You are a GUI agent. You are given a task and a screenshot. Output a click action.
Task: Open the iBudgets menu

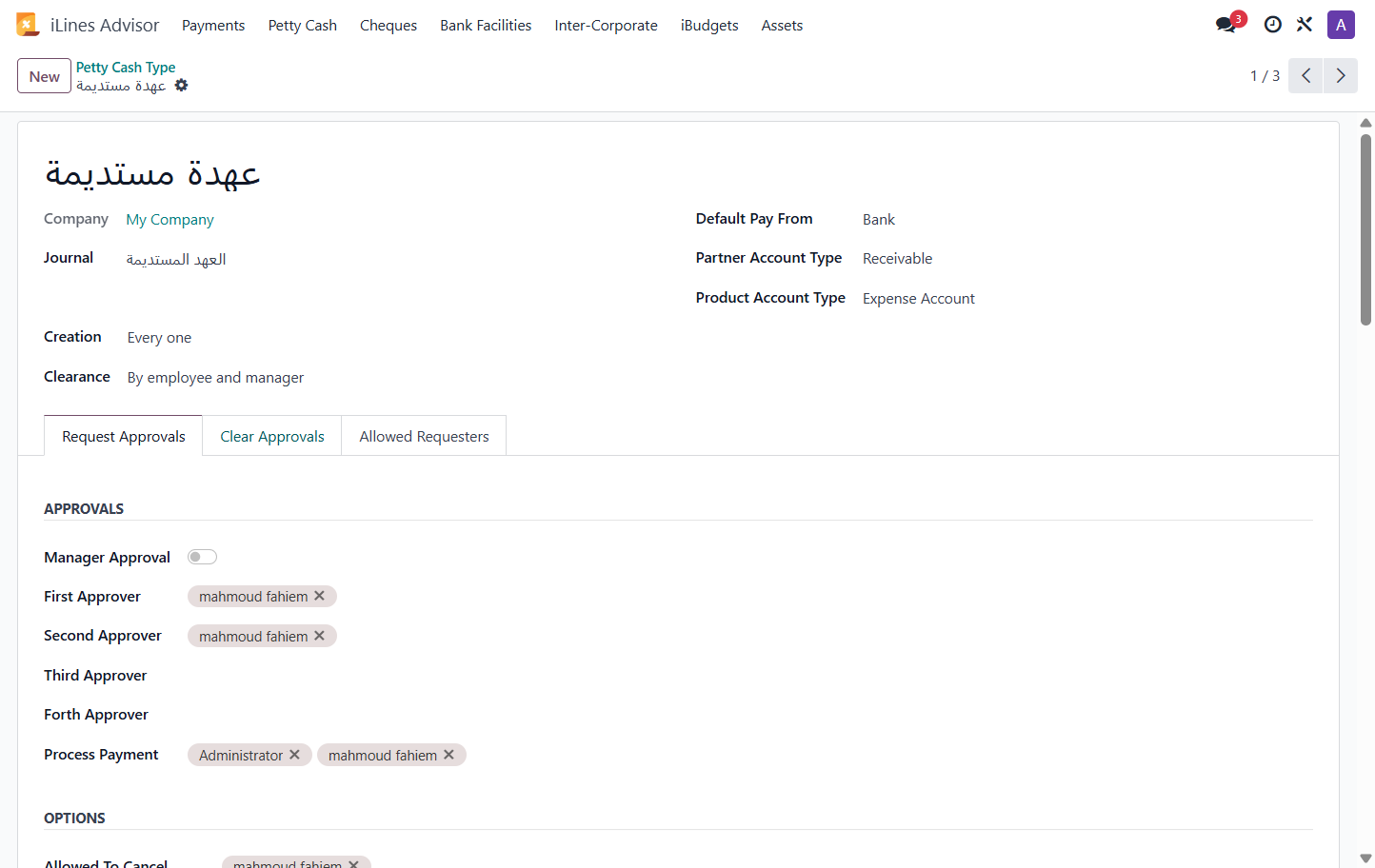[709, 26]
